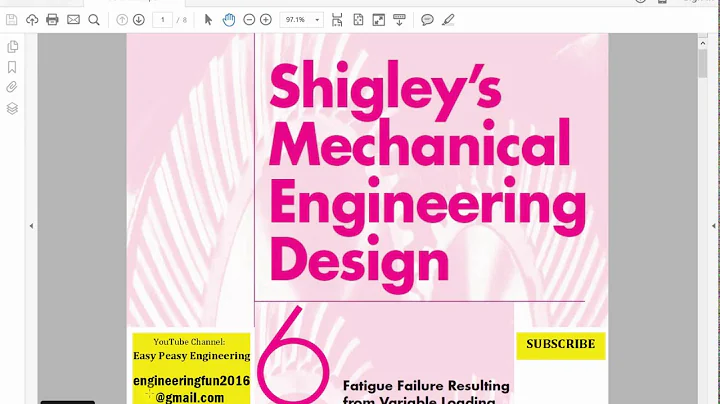Screen dimensions: 720x404
Task: Click the yellow SUBSCRIBE button
Action: (561, 345)
